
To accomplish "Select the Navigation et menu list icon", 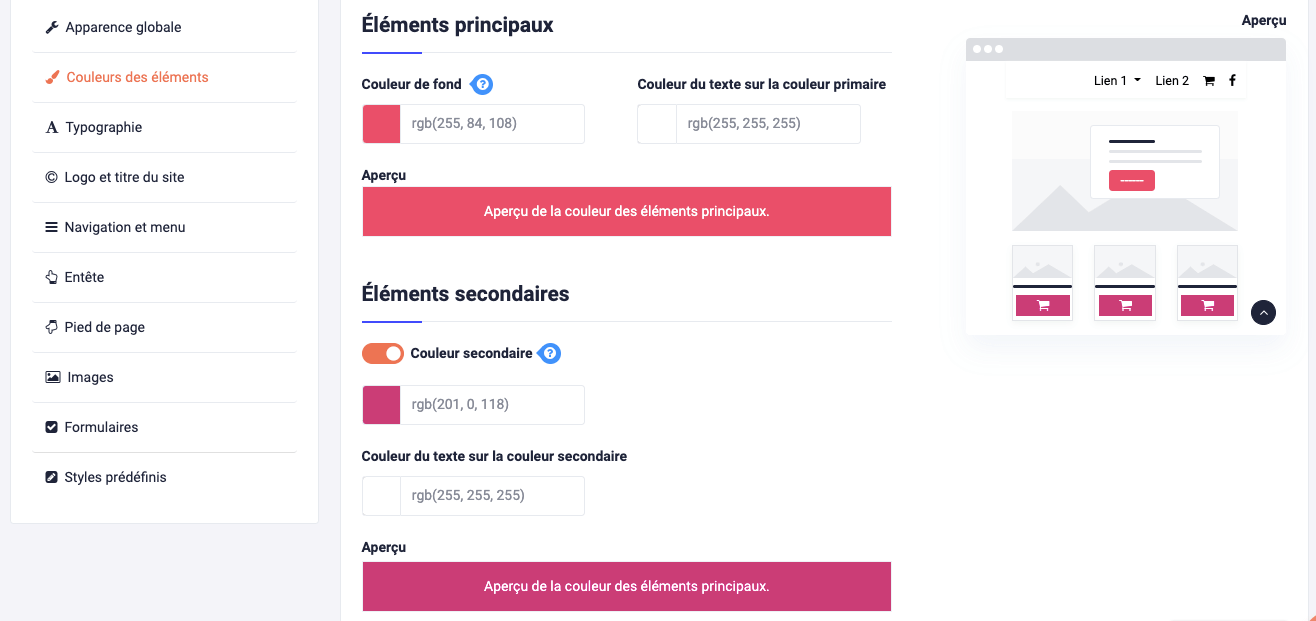I will pyautogui.click(x=51, y=227).
